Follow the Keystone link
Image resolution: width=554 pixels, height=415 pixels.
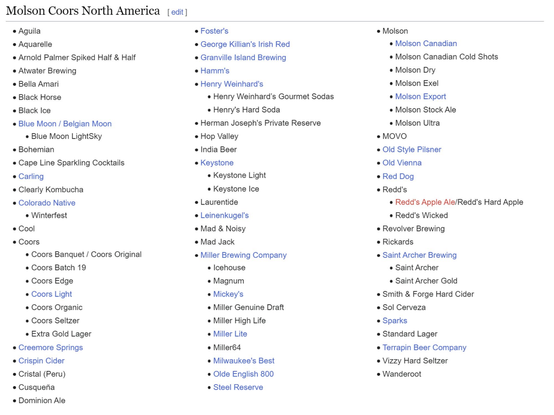tap(217, 163)
